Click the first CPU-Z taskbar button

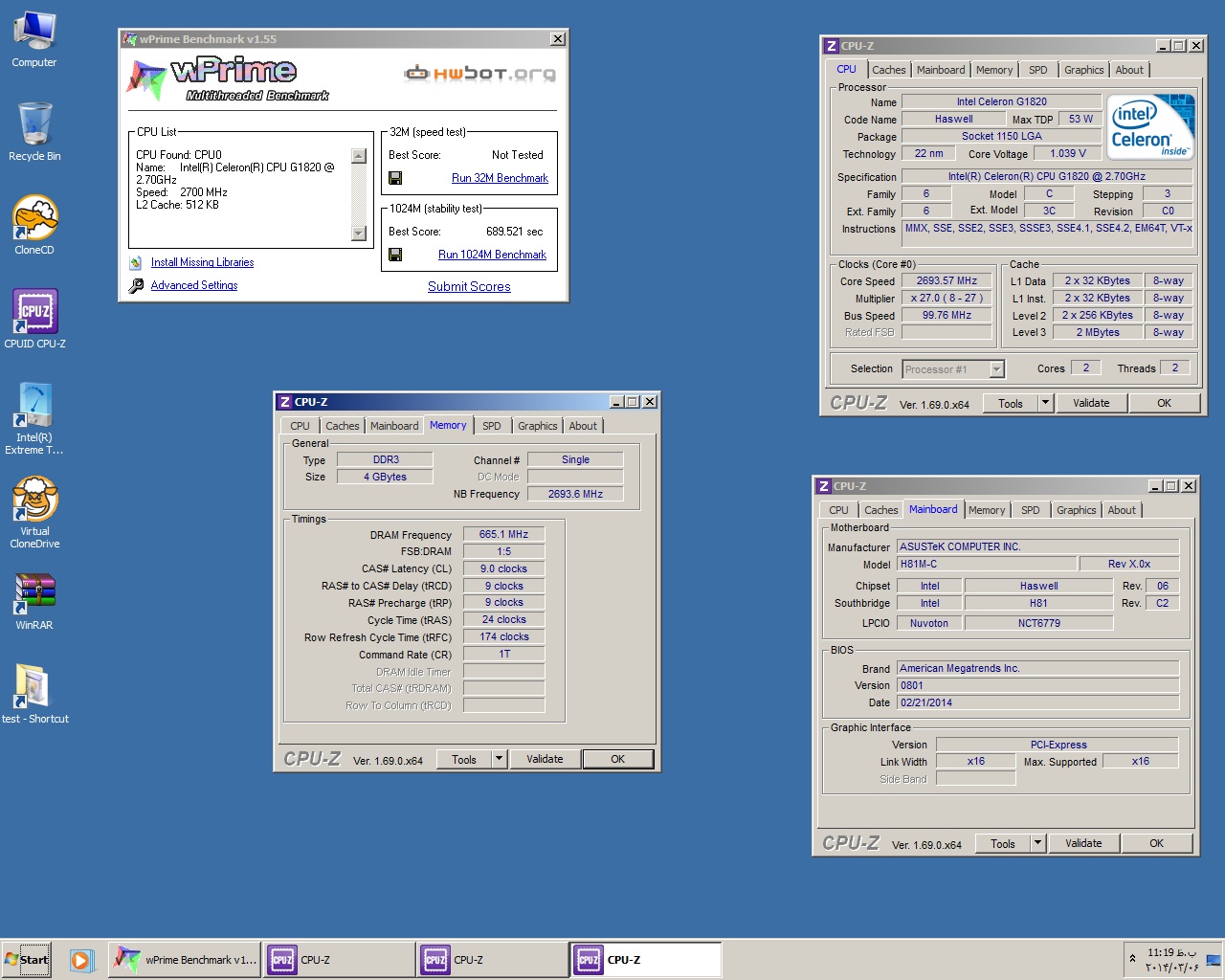tap(340, 960)
